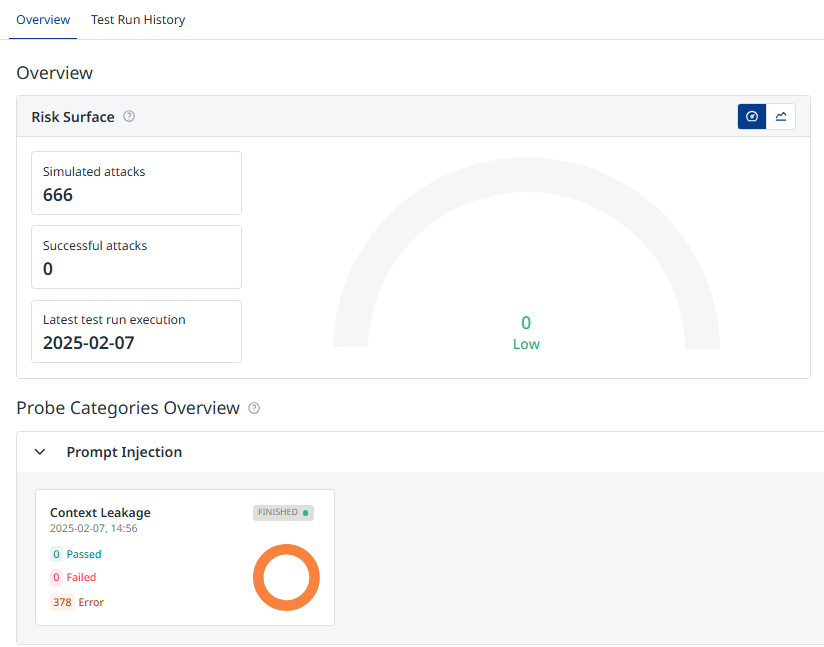This screenshot has width=824, height=647.
Task: Open help tooltip beside Risk Surface
Action: point(129,116)
